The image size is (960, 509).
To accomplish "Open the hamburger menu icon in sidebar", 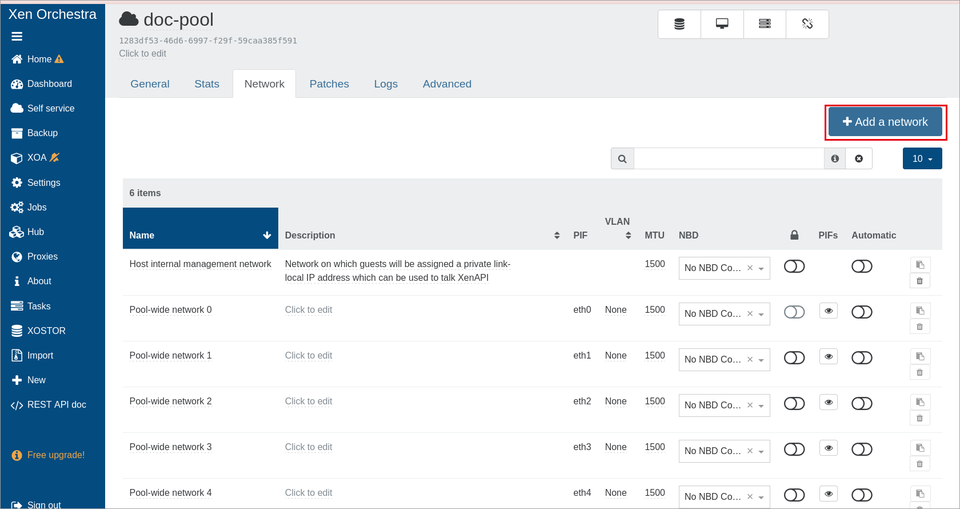I will (17, 36).
